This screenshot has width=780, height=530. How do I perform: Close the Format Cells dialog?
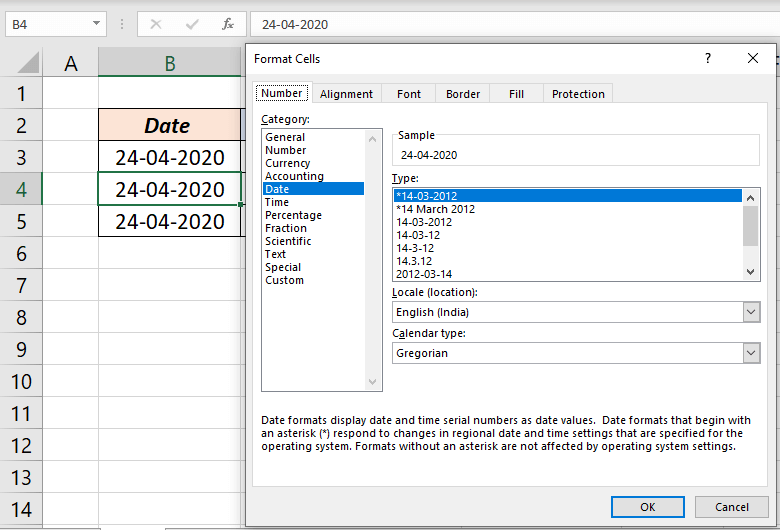[x=753, y=58]
